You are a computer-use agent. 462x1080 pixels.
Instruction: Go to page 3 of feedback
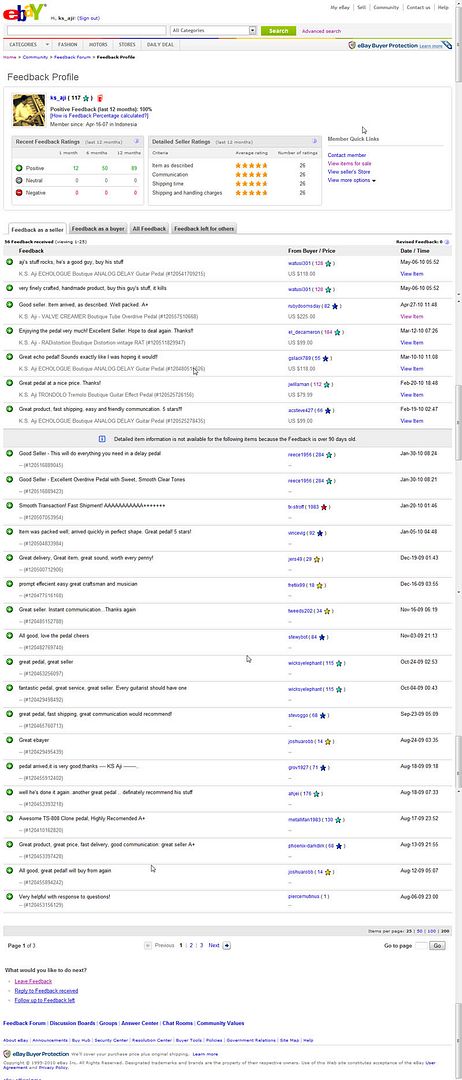[x=201, y=946]
